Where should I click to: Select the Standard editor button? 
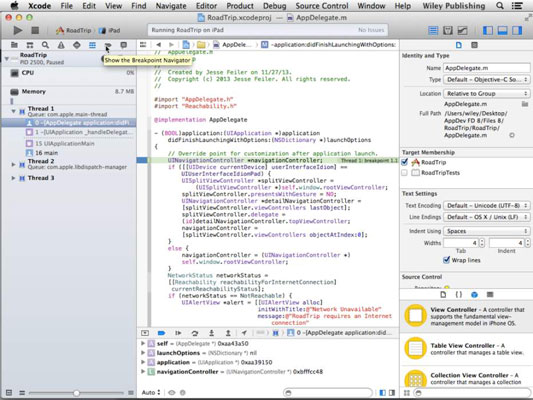tap(433, 31)
